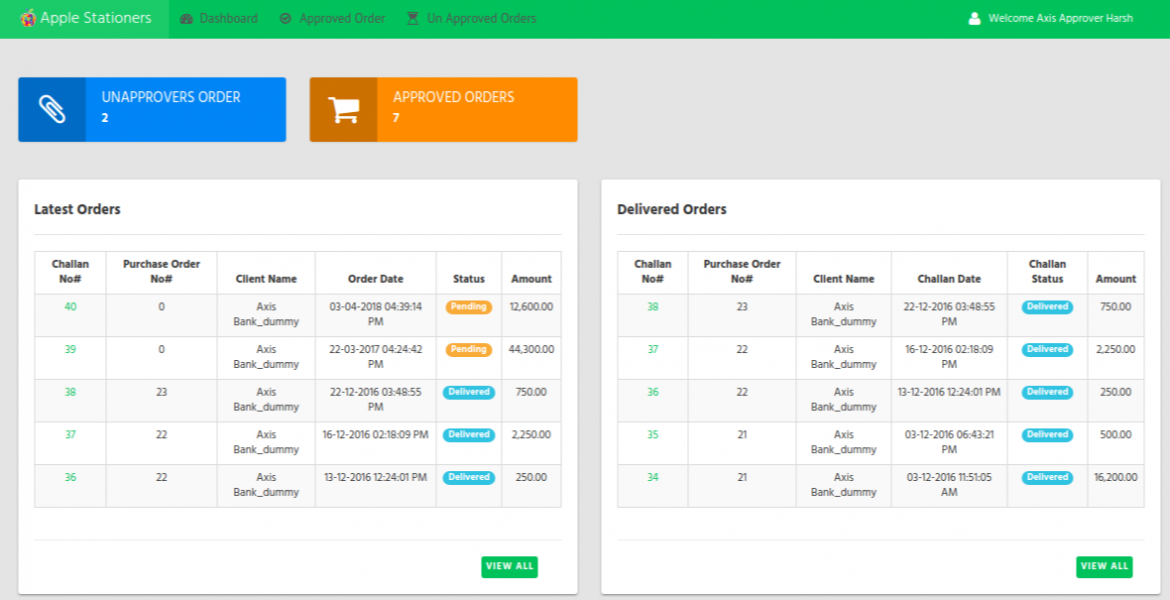Viewport: 1170px width, 600px height.
Task: Click the hourglass icon beside Un Approved Orders
Action: click(411, 18)
